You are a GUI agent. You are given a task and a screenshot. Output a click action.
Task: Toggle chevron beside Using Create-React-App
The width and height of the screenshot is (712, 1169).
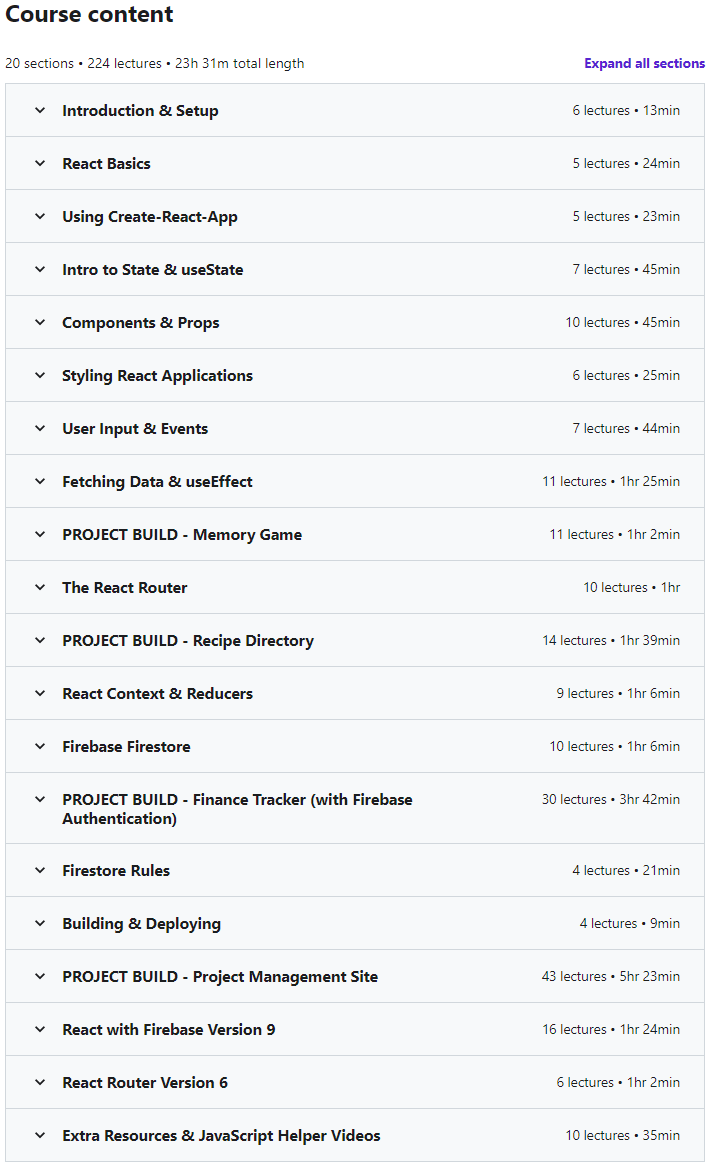coord(40,216)
